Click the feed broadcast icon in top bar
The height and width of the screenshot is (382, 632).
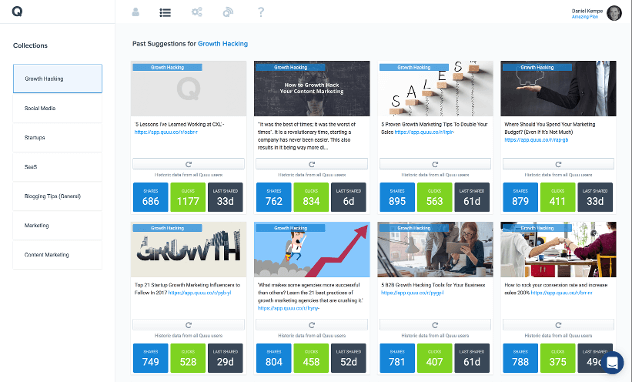tap(228, 12)
